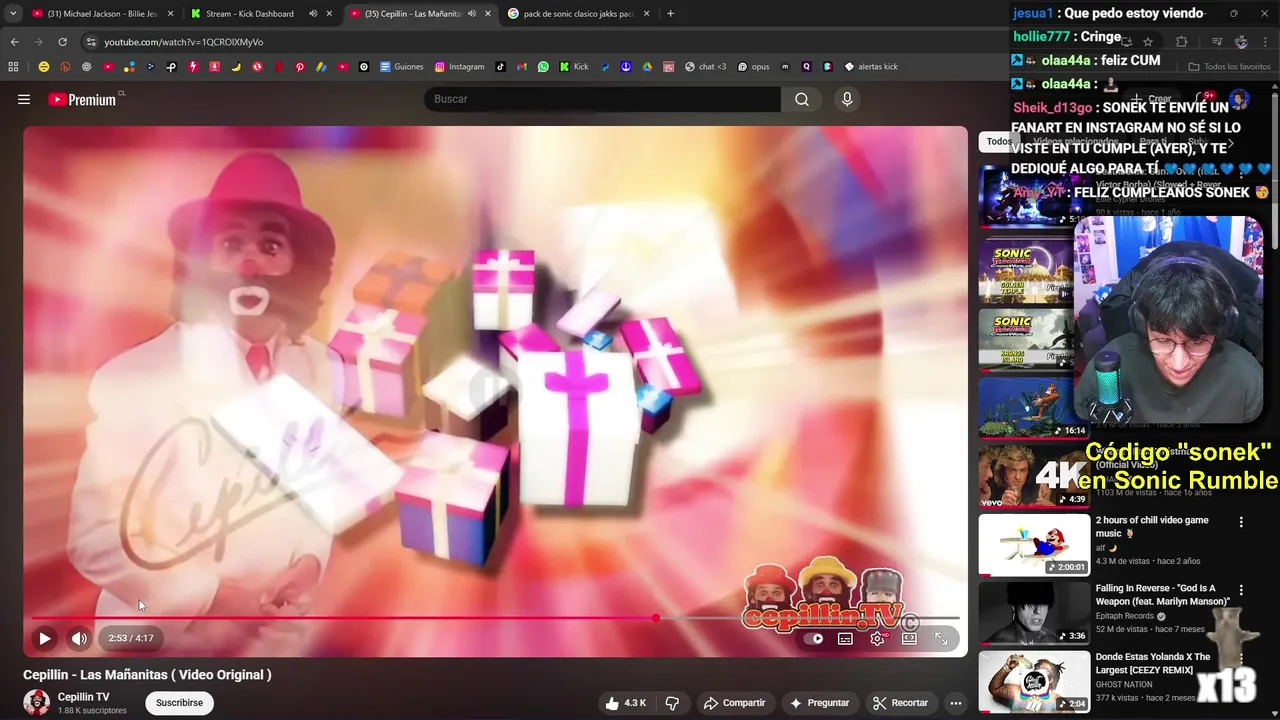Image resolution: width=1280 pixels, height=720 pixels.
Task: Open the WhatsApp bookmark icon
Action: pos(543,67)
